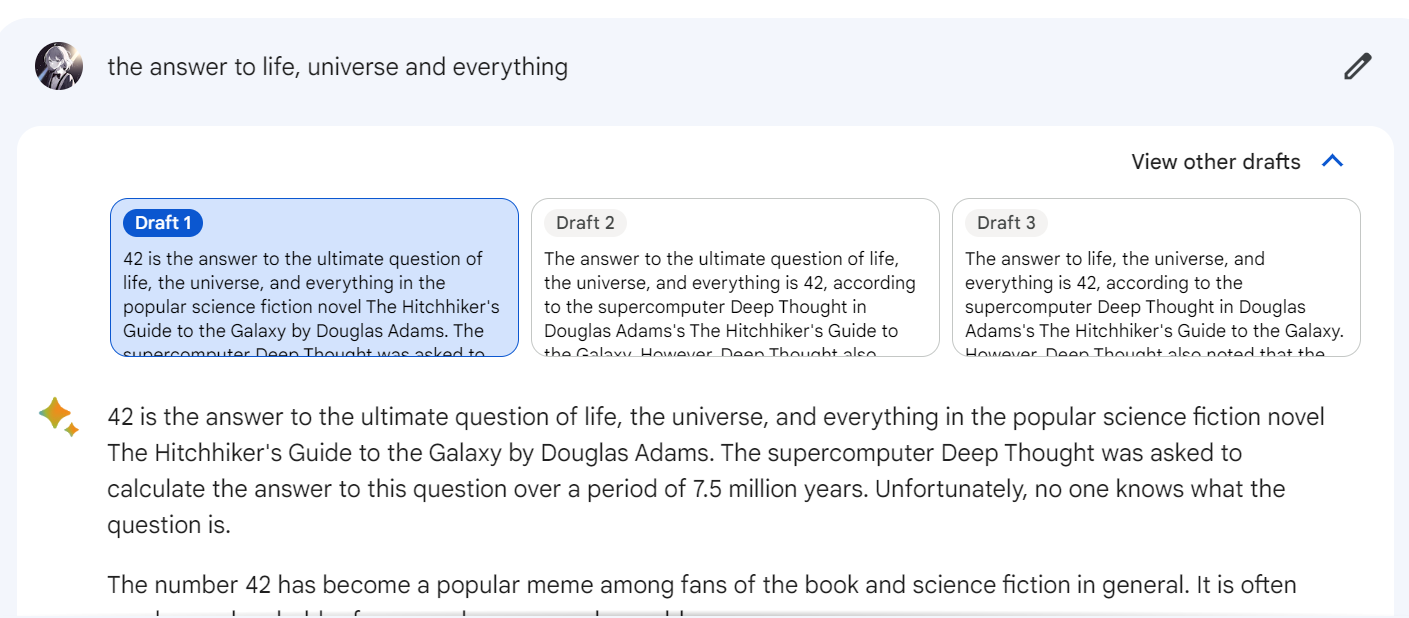Click the Draft 1 preview text
This screenshot has width=1409, height=618.
312,295
